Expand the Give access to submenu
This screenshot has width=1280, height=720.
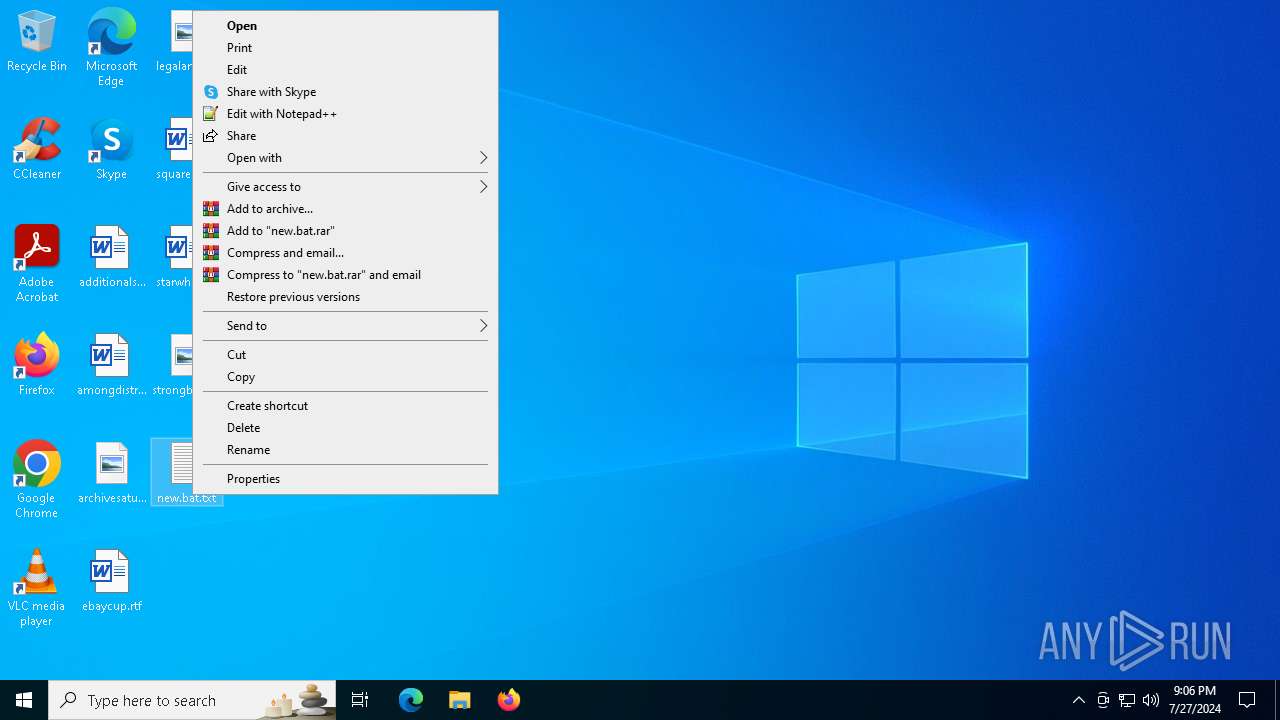click(345, 187)
